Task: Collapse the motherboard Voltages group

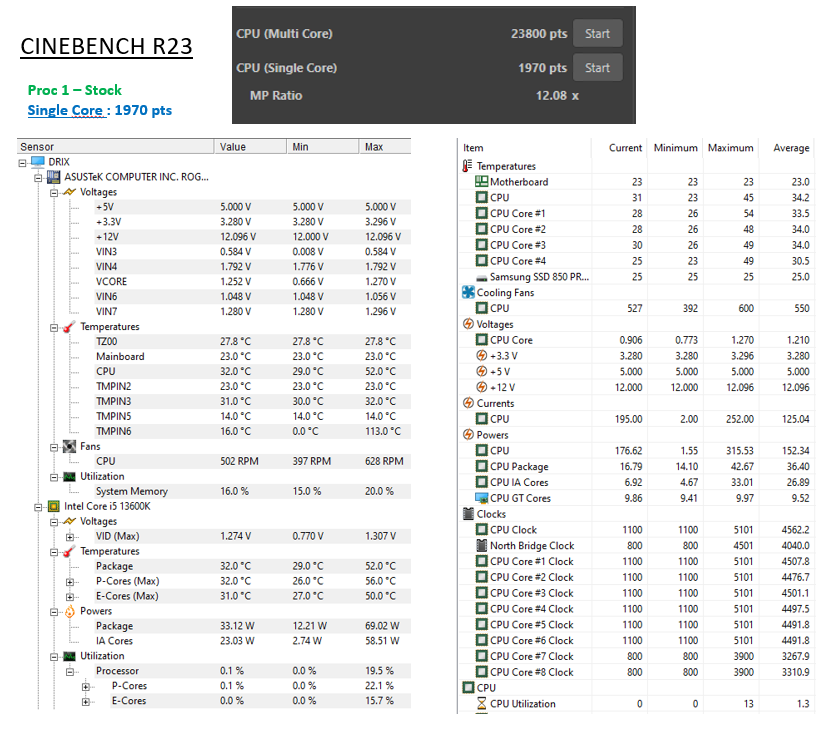Action: (54, 193)
